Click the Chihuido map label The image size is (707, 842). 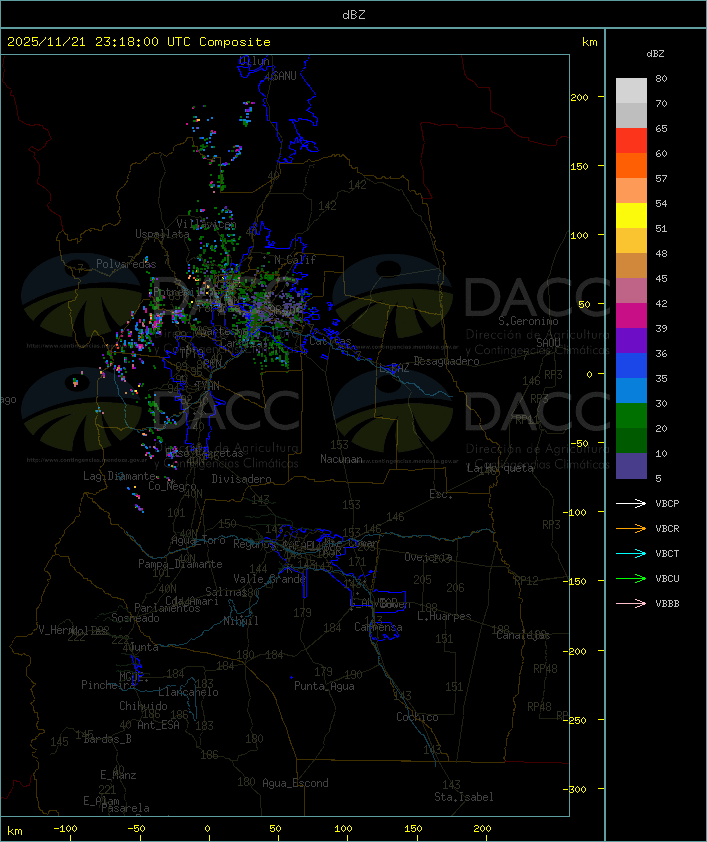click(143, 706)
